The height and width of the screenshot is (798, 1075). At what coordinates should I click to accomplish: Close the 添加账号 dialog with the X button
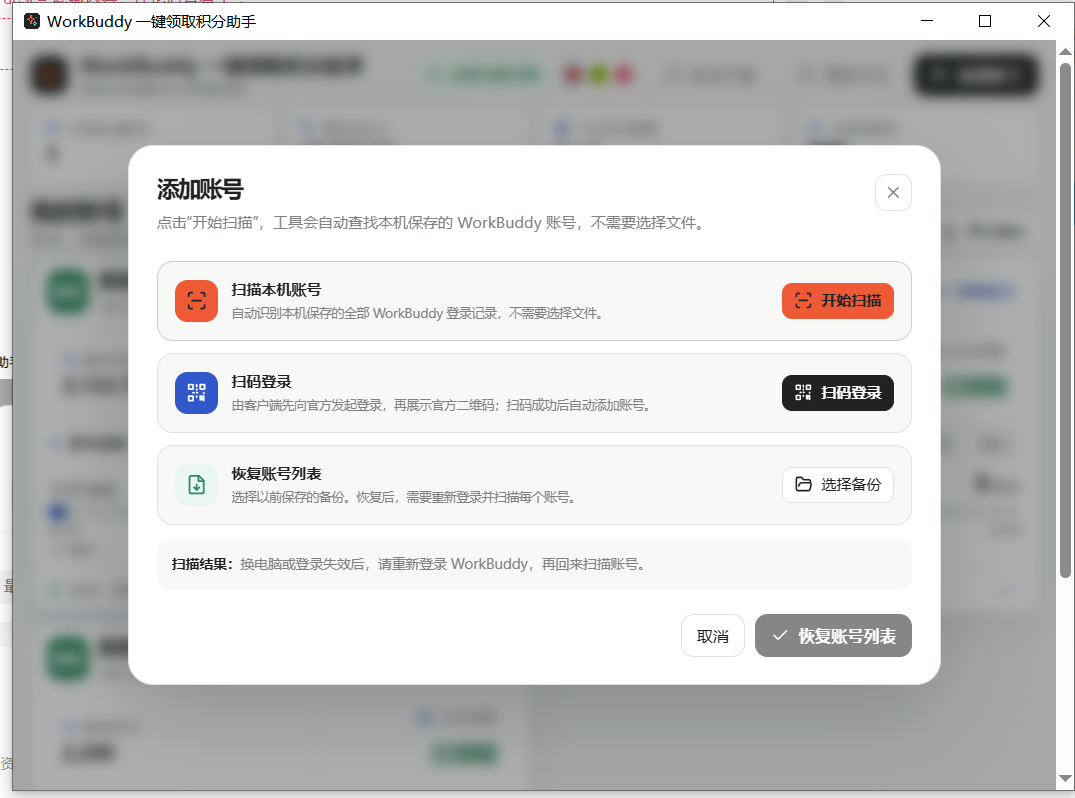pos(893,193)
